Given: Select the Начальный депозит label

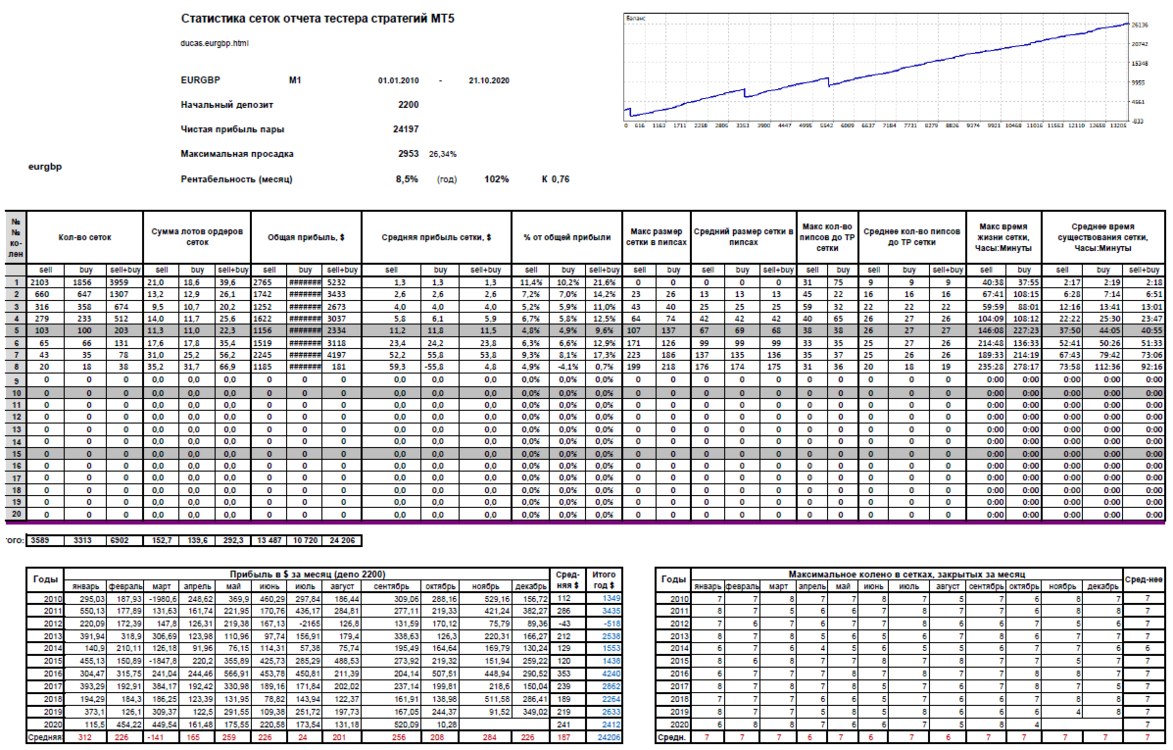Looking at the screenshot, I should 227,105.
